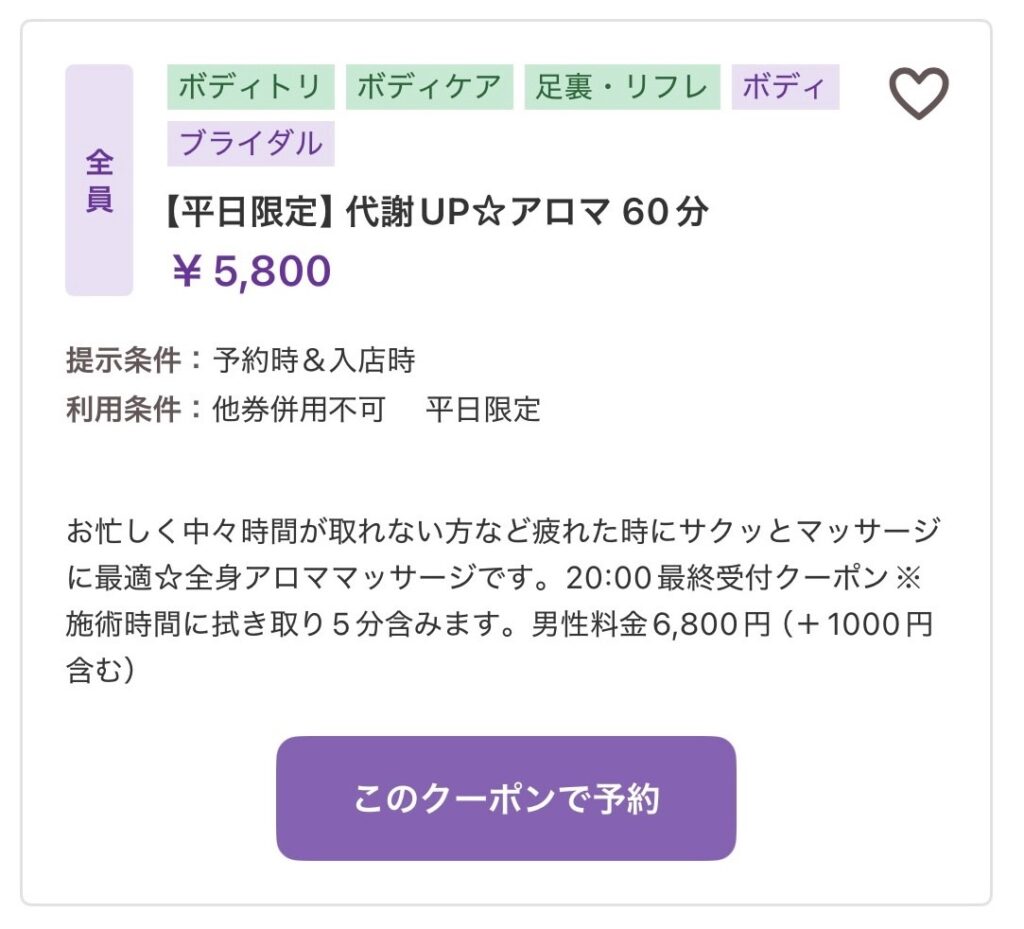Select the ボディケア tag

tap(429, 87)
